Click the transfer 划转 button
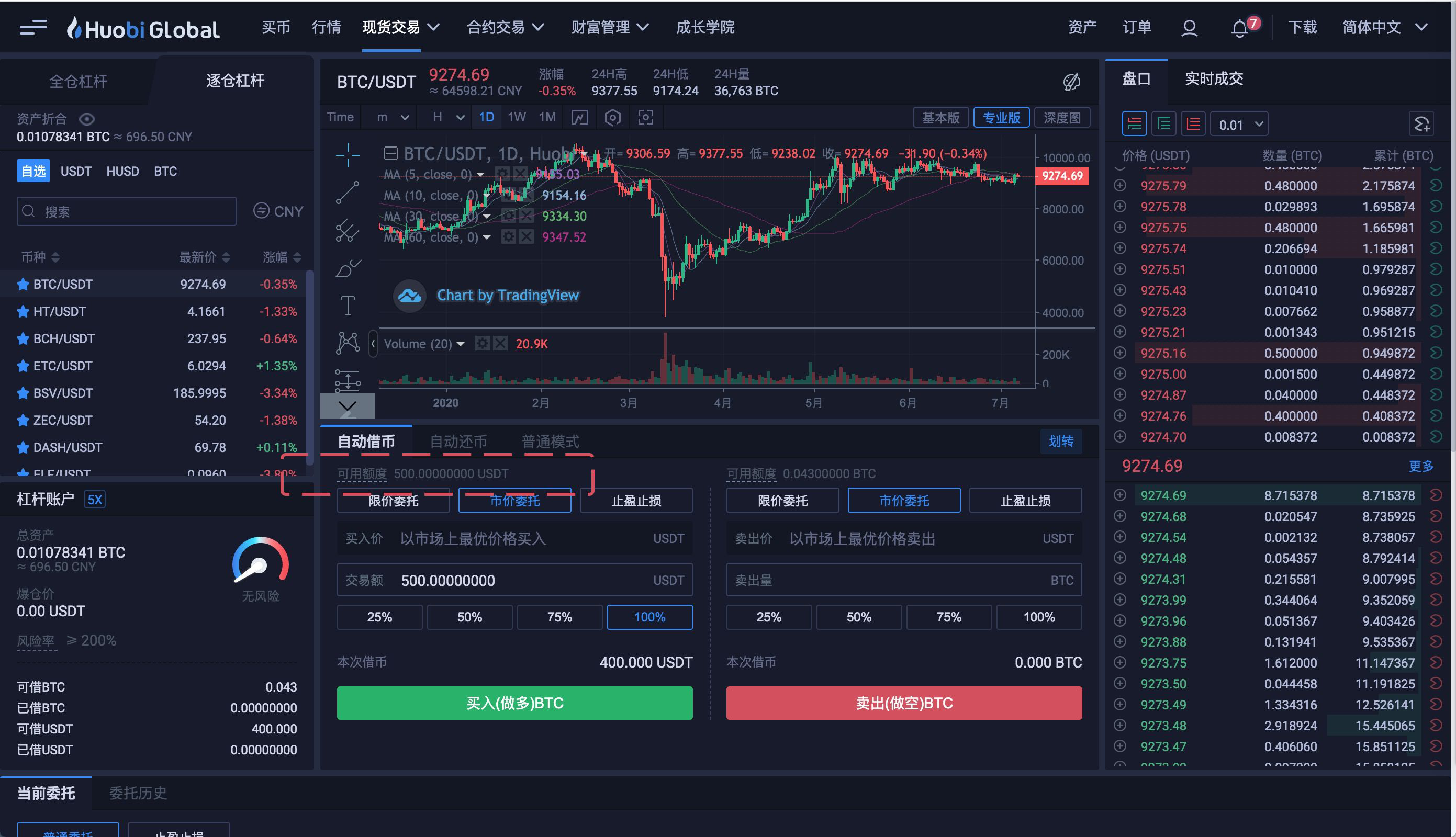Image resolution: width=1456 pixels, height=837 pixels. coord(1061,441)
